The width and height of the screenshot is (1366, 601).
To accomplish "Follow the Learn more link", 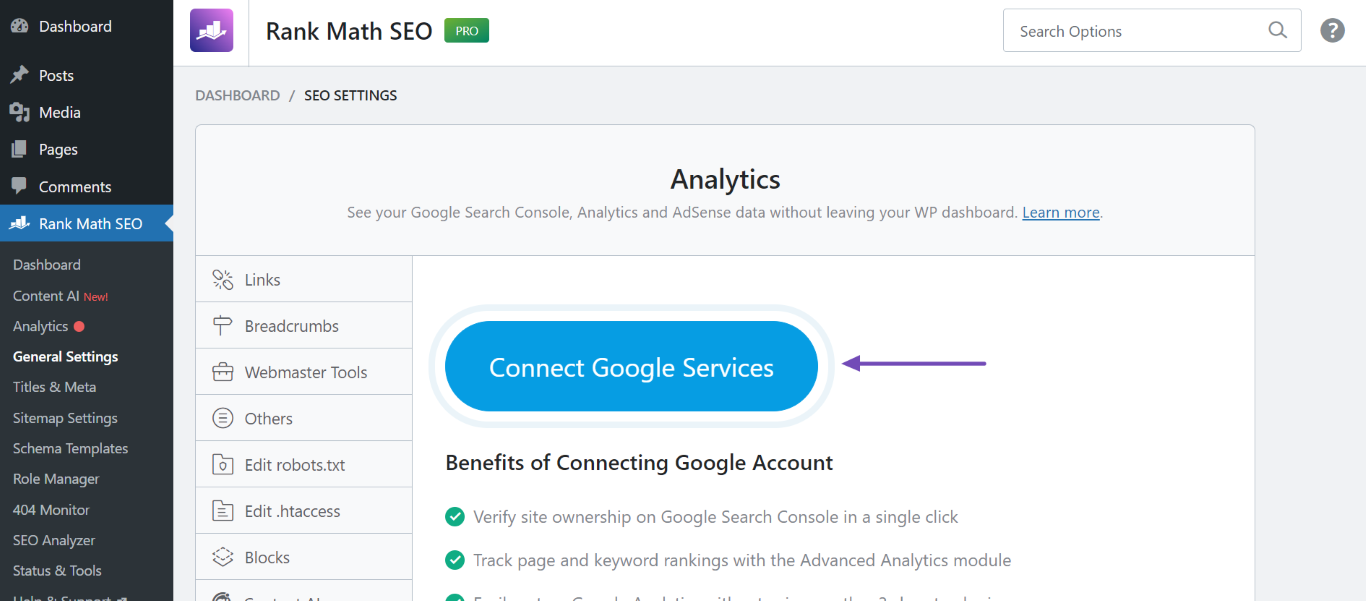I will click(1060, 212).
